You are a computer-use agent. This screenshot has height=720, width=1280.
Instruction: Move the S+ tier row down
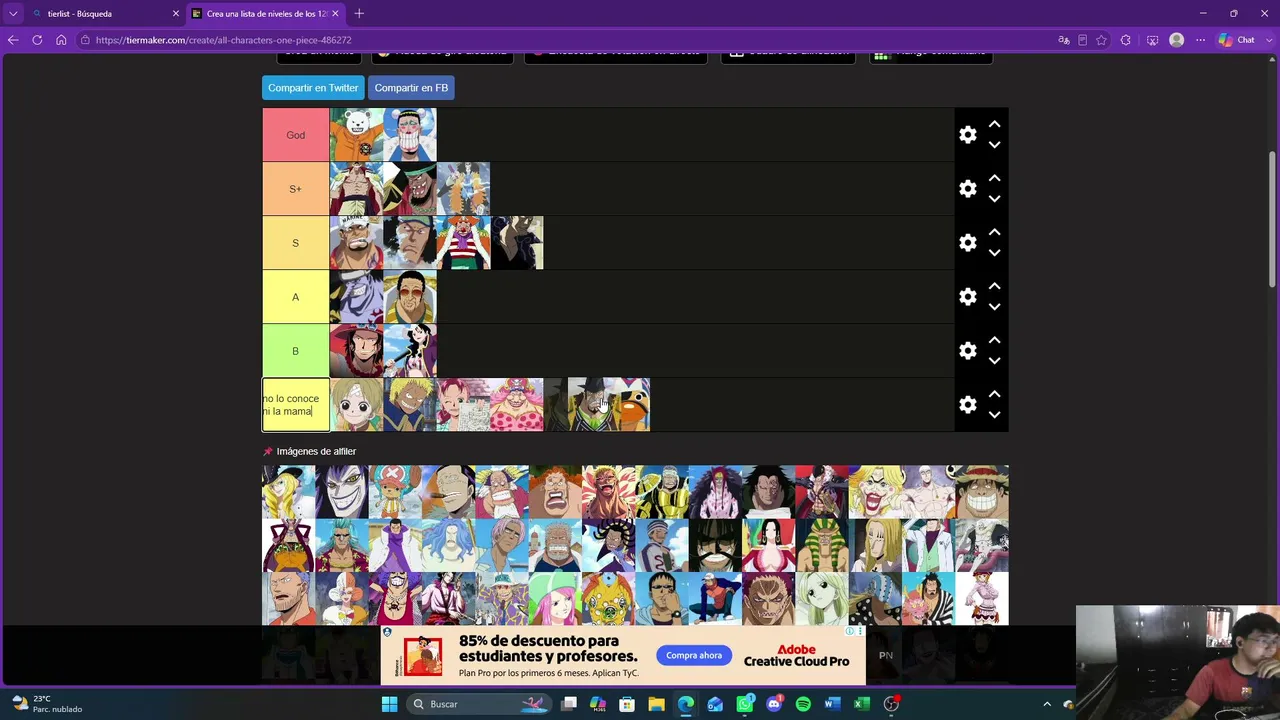pos(994,199)
